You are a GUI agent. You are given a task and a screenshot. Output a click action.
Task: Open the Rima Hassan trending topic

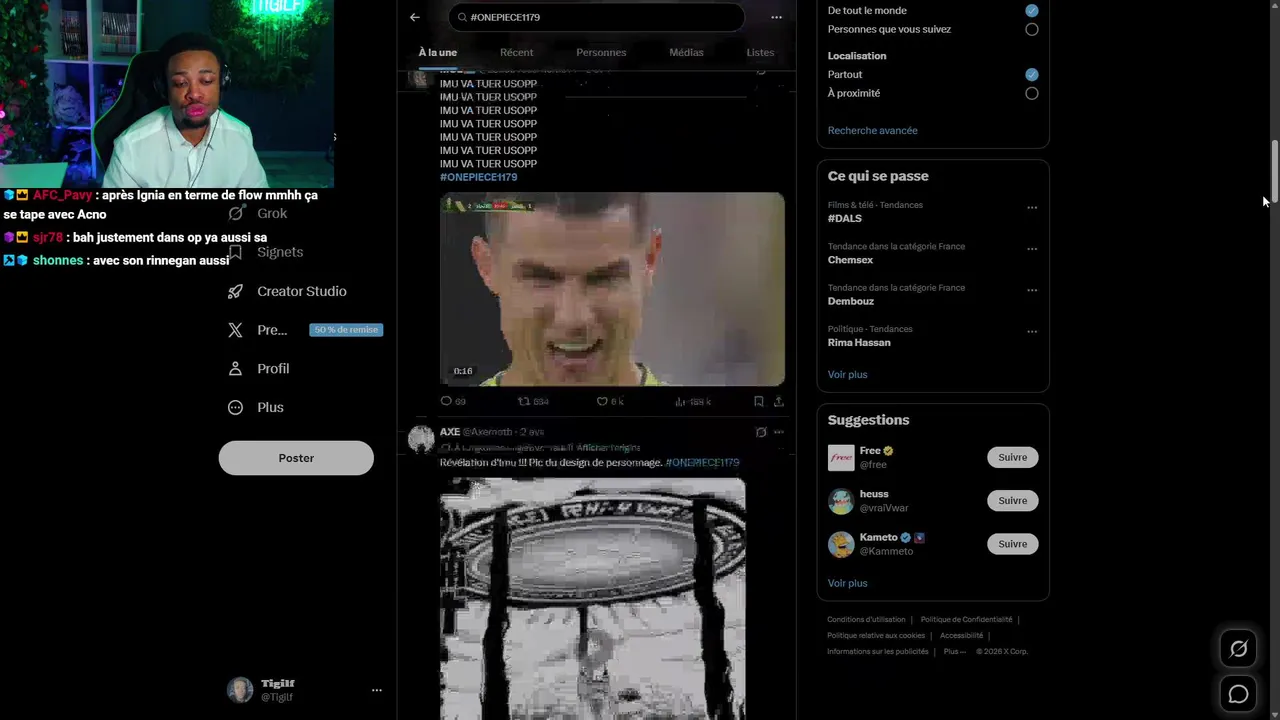click(x=859, y=342)
